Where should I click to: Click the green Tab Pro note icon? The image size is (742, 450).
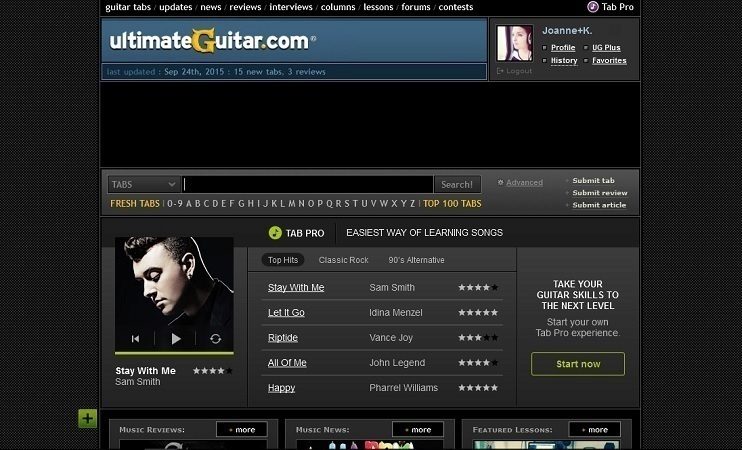(x=275, y=232)
